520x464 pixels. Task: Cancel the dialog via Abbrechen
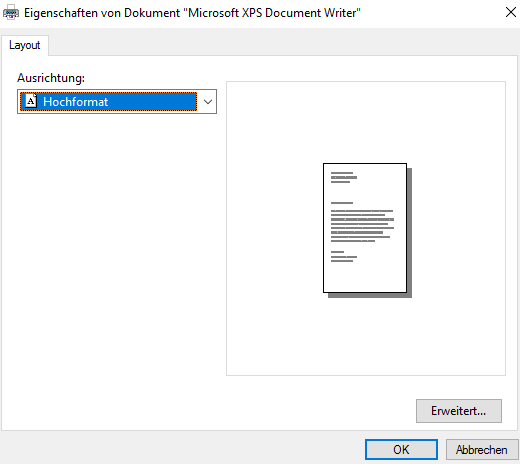tap(482, 450)
